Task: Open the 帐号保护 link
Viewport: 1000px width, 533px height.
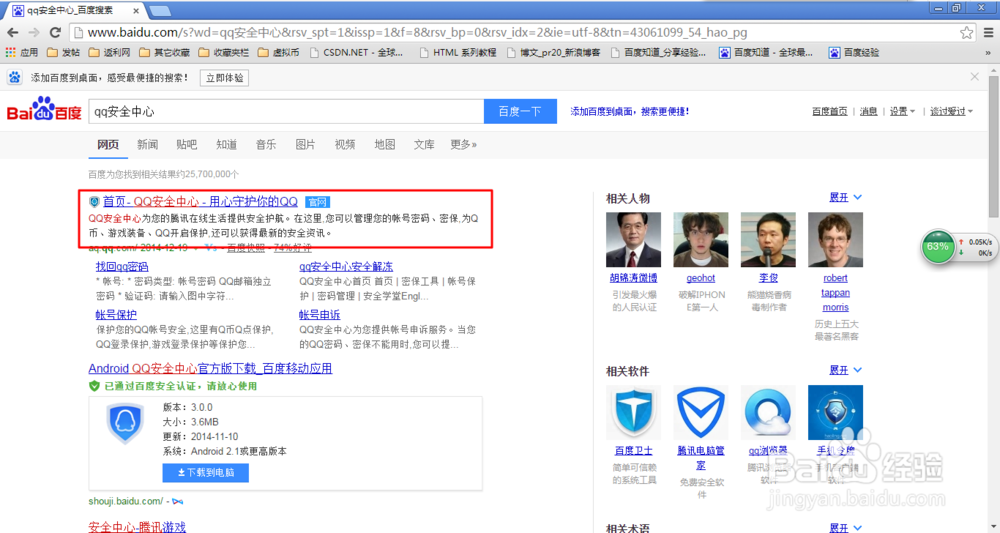Action: pos(116,315)
